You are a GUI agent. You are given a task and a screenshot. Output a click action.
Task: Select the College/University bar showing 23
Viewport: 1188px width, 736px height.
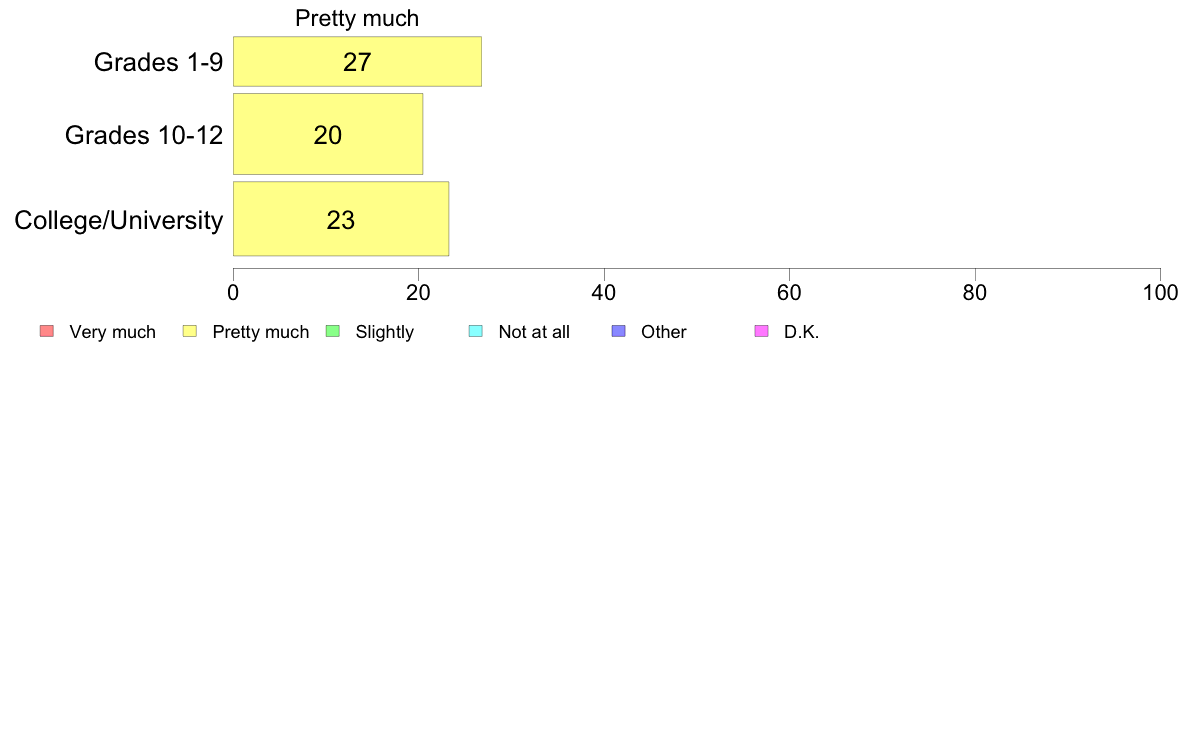tap(341, 219)
